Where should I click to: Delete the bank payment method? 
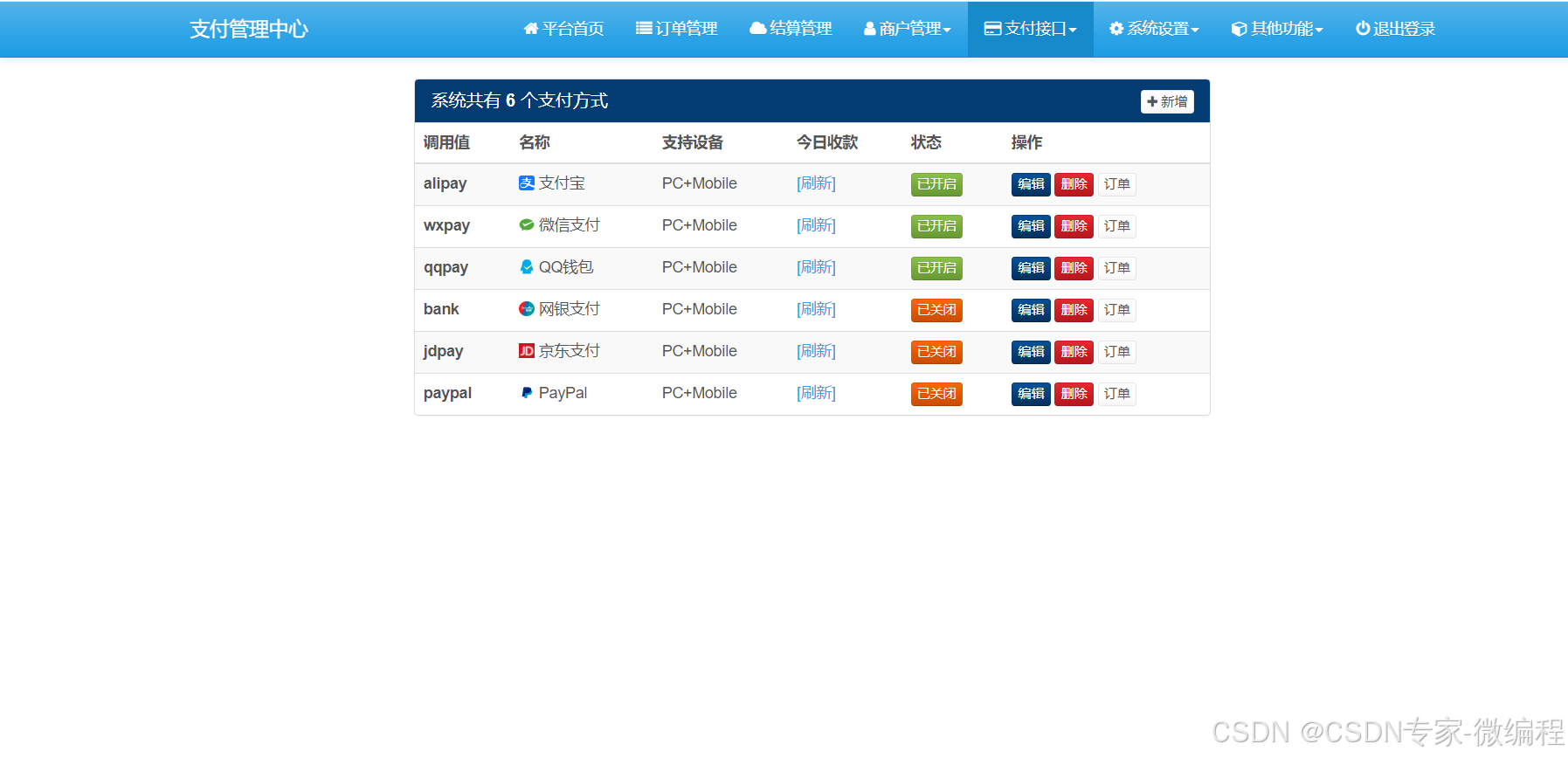pyautogui.click(x=1074, y=310)
